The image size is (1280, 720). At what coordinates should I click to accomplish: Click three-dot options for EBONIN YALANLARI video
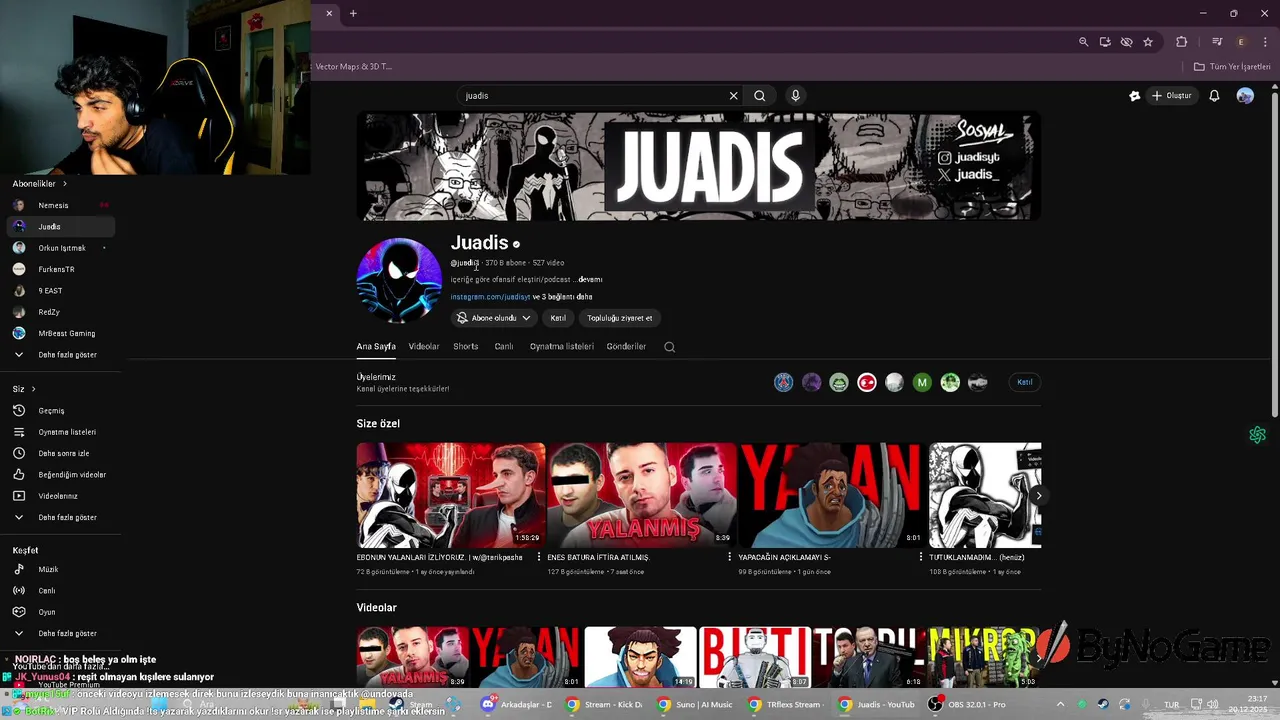539,557
